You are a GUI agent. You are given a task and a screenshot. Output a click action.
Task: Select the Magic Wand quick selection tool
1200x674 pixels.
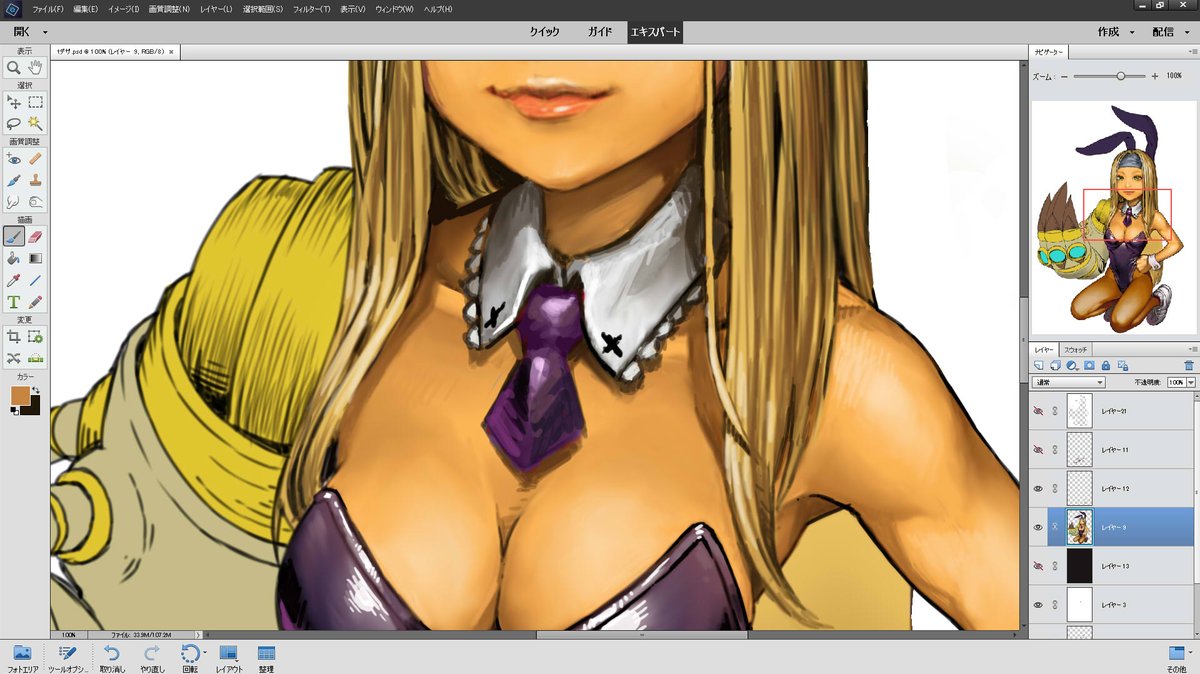36,123
